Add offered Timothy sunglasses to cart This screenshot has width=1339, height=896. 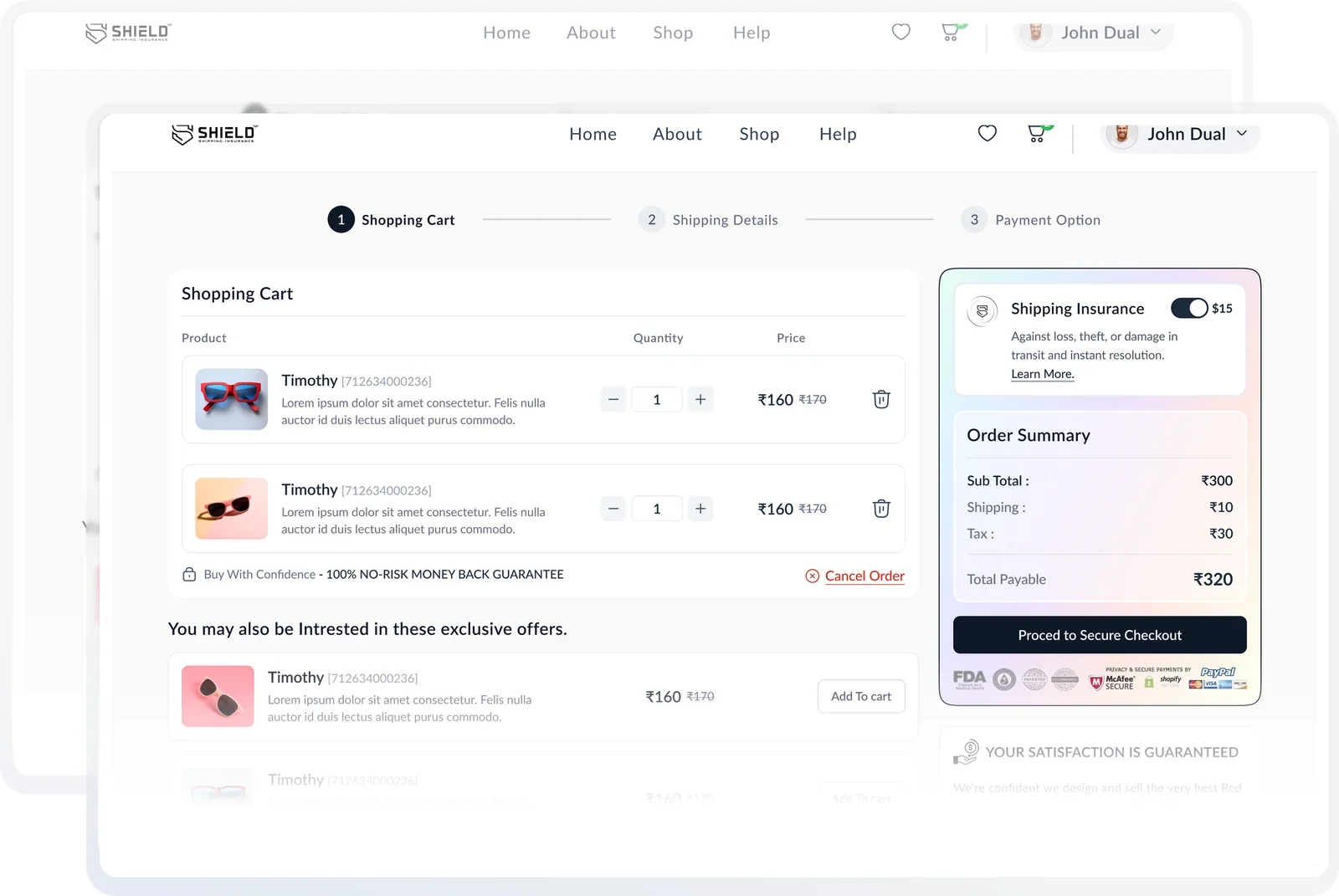point(861,696)
